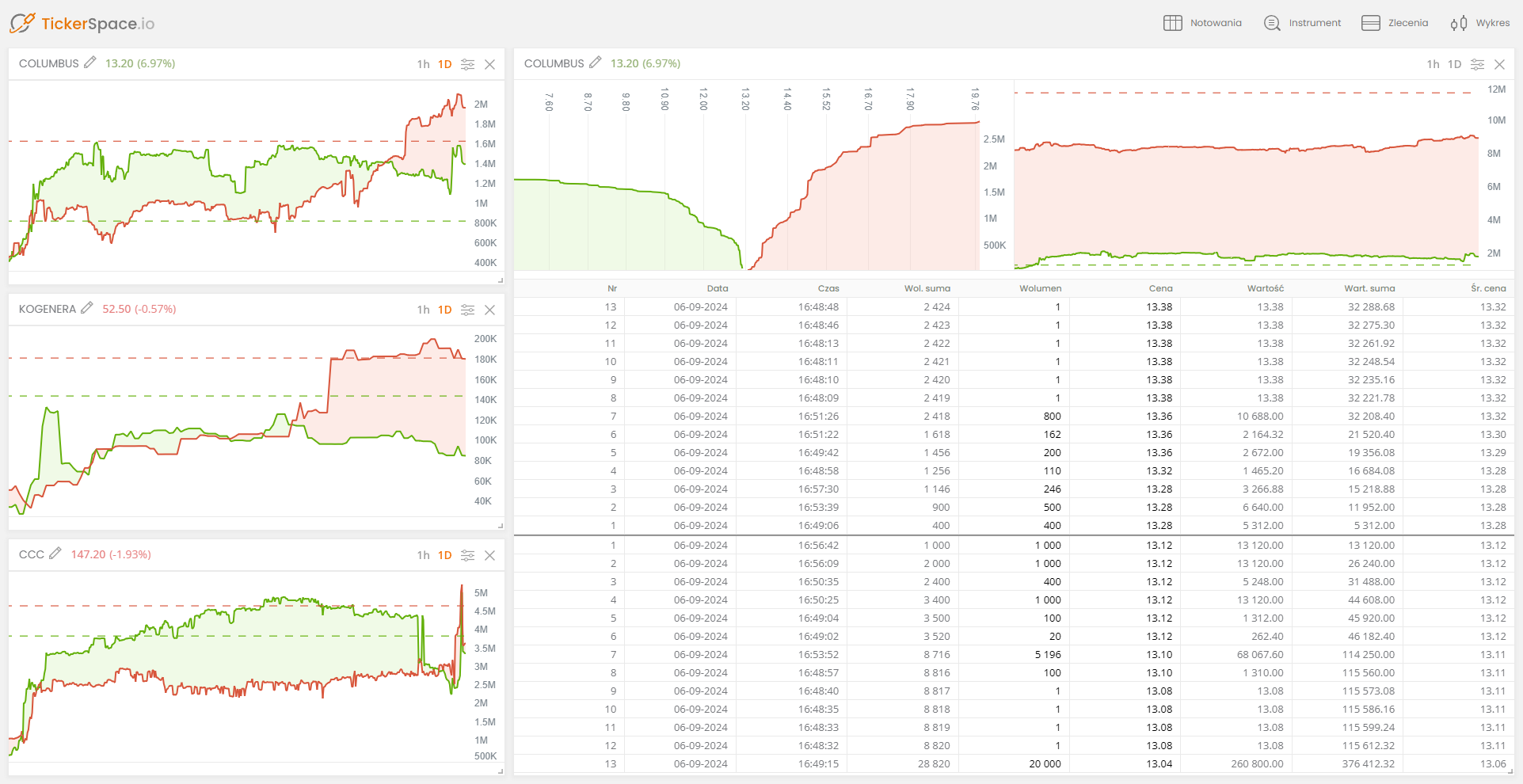
Task: Edit instrument in large COLUMBUS panel
Action: 596,63
